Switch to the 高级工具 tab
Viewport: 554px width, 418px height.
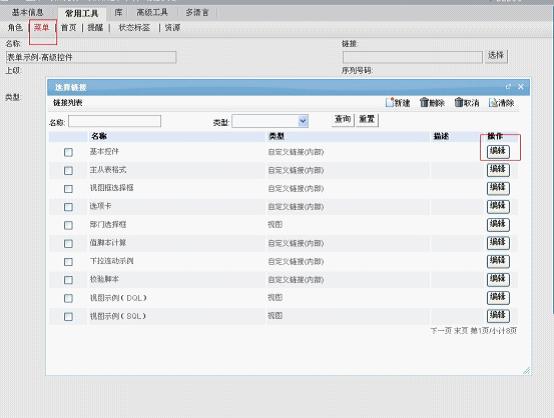[152, 12]
